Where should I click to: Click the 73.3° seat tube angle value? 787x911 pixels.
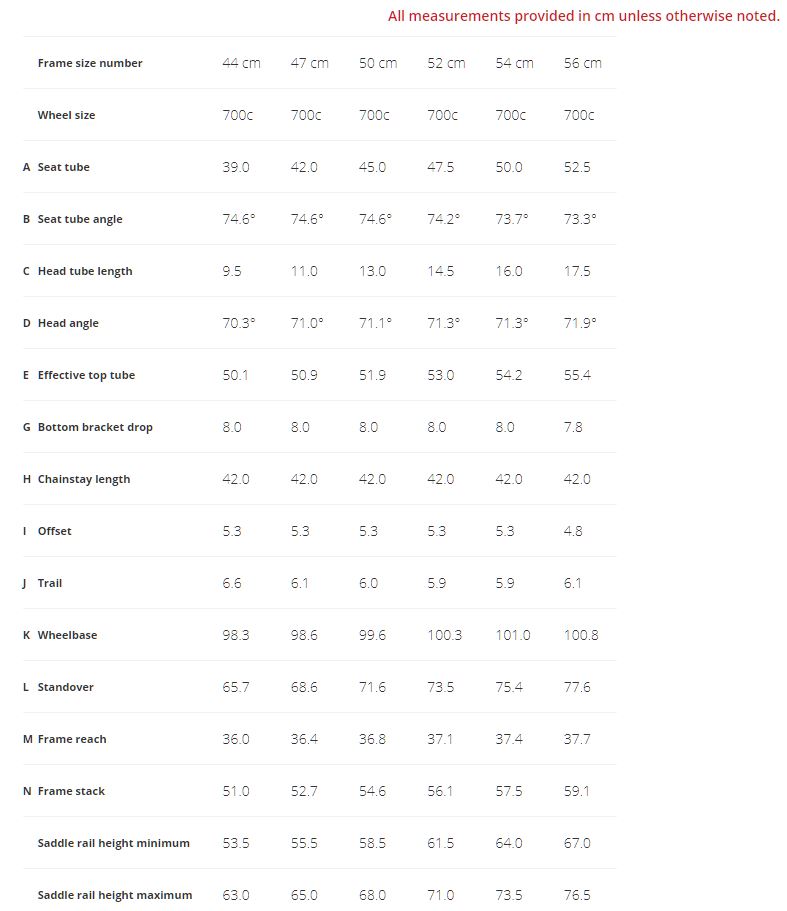pyautogui.click(x=580, y=219)
